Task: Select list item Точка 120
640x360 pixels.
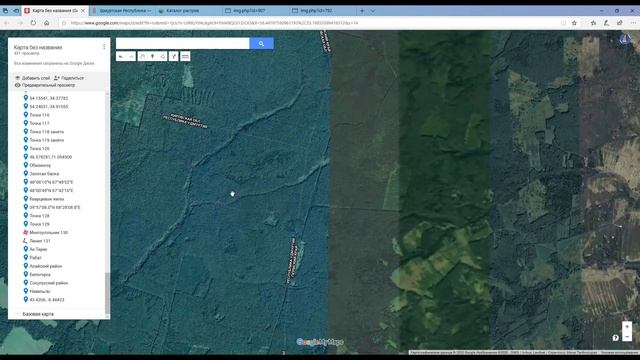Action: coord(39,149)
